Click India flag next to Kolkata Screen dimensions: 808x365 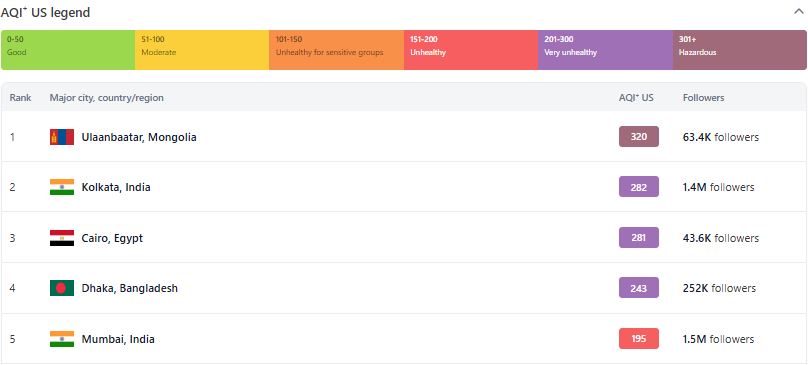(x=62, y=187)
